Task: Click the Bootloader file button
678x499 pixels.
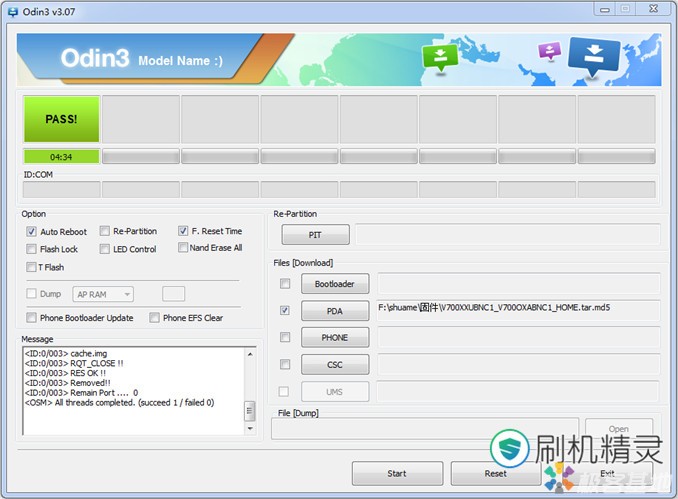Action: (x=335, y=284)
